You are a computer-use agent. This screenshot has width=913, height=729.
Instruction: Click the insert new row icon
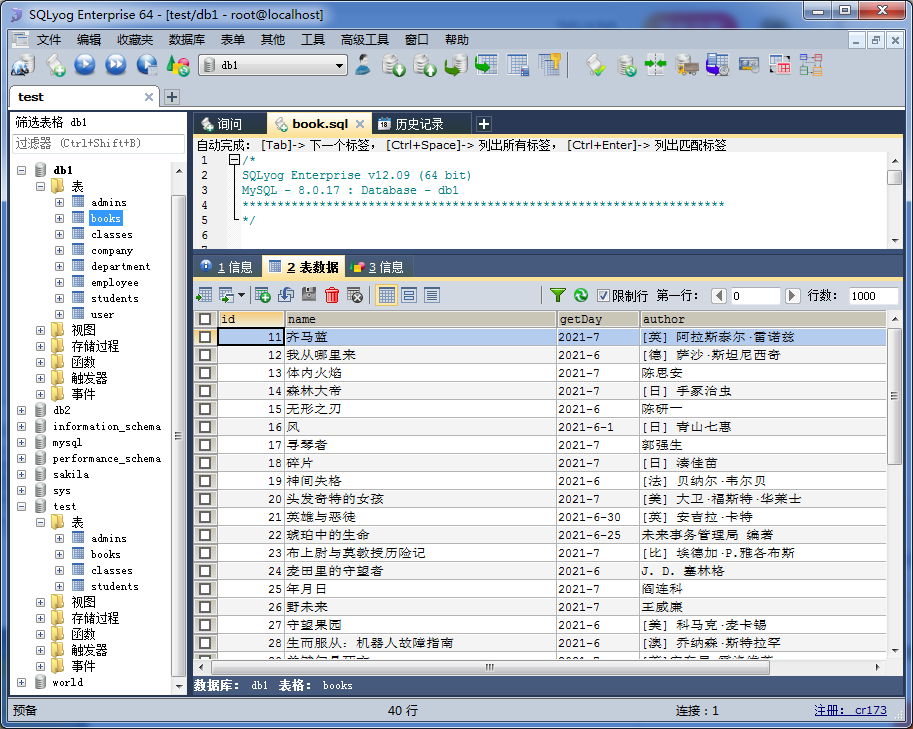click(x=263, y=295)
